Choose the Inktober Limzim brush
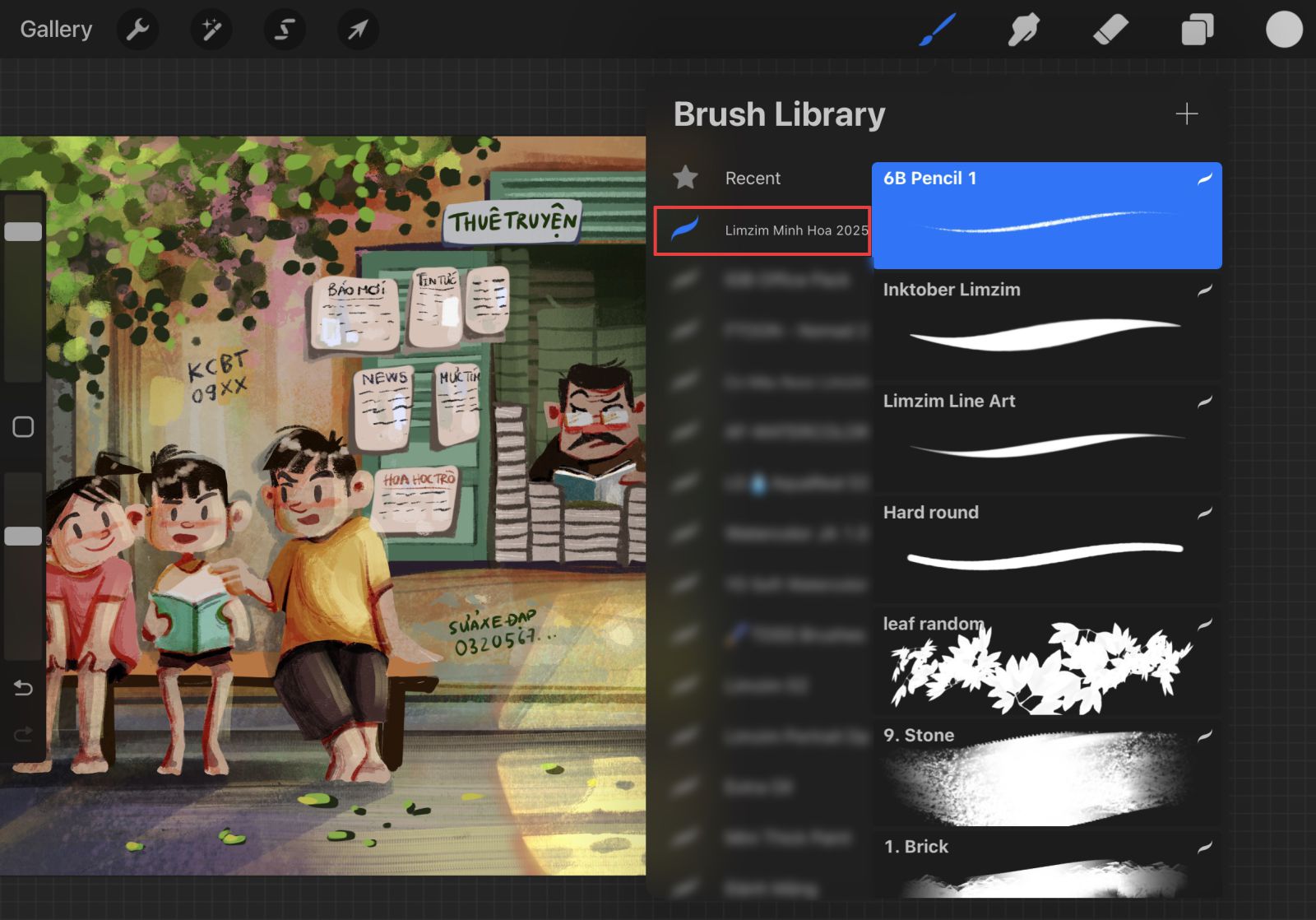The height and width of the screenshot is (920, 1316). (1047, 327)
